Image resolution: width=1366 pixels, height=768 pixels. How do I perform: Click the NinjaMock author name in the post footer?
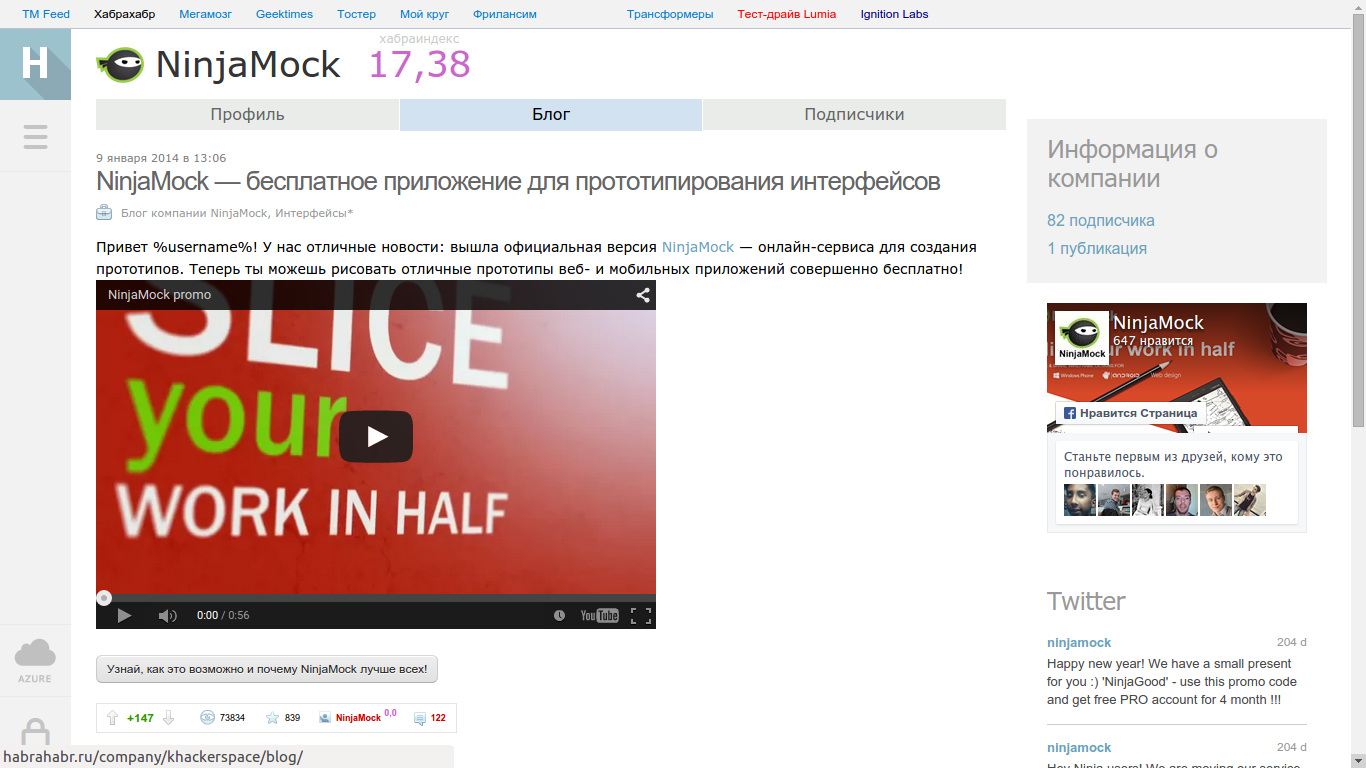coord(358,718)
